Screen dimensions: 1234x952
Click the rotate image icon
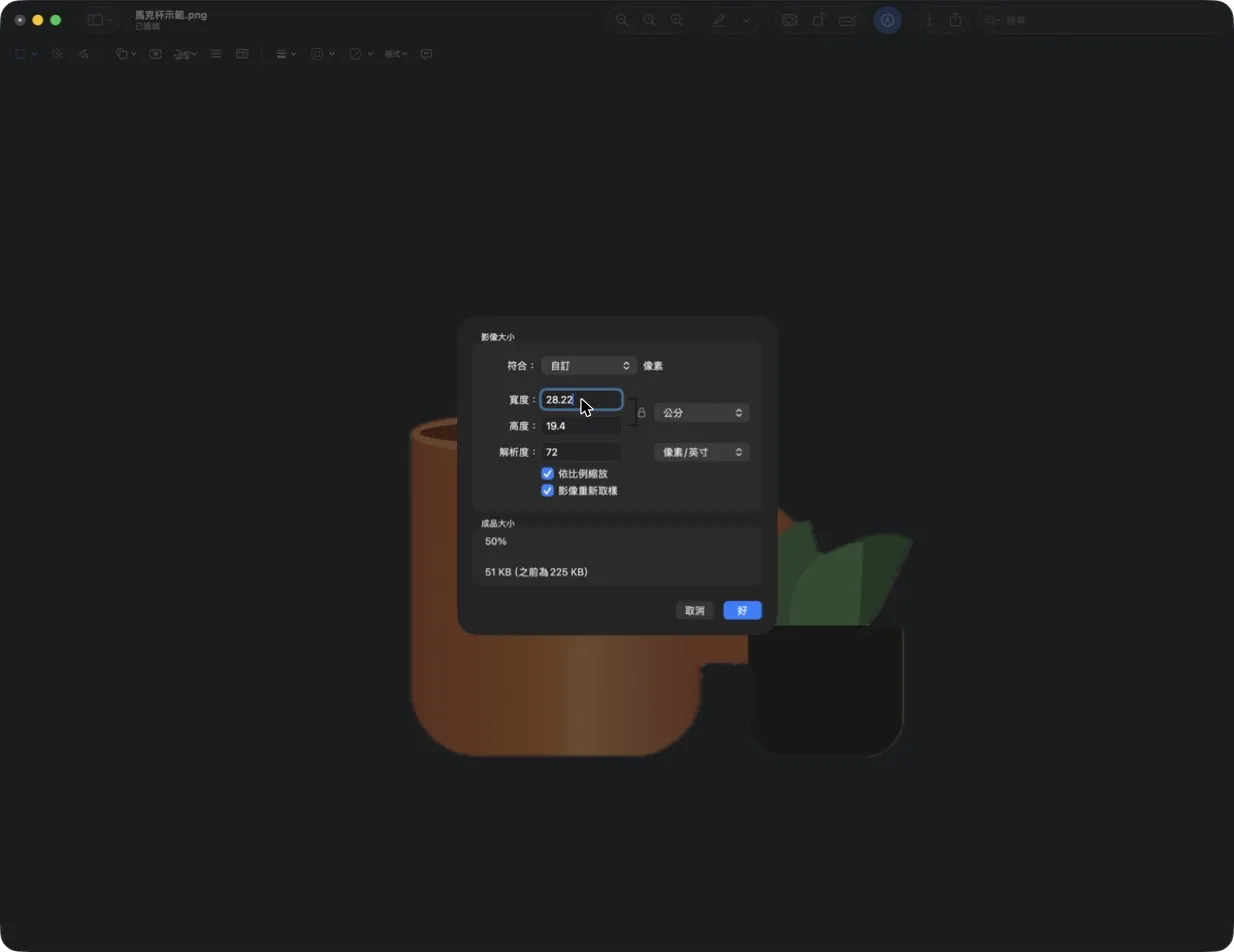(818, 20)
